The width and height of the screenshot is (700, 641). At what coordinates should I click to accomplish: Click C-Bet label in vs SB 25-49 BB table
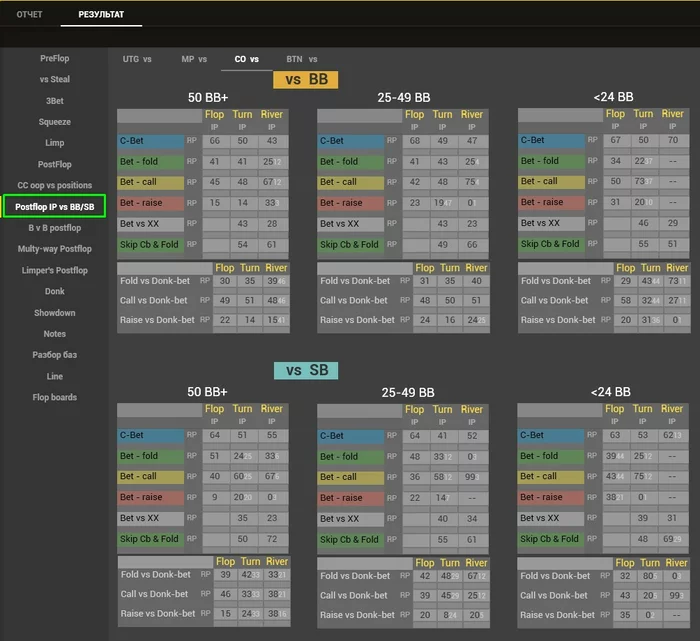(x=350, y=436)
